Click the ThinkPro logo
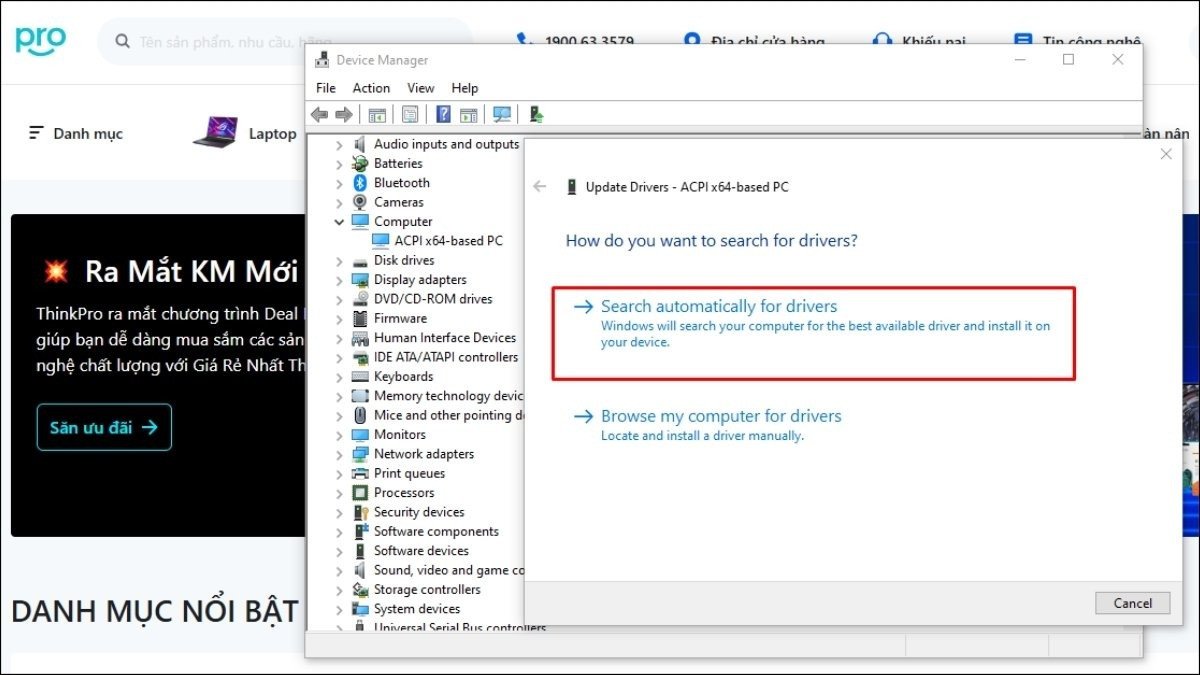Image resolution: width=1200 pixels, height=675 pixels. click(x=40, y=39)
